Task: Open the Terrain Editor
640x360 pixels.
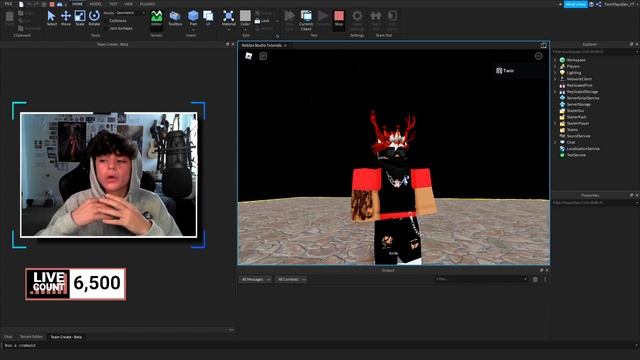Action: pyautogui.click(x=157, y=19)
